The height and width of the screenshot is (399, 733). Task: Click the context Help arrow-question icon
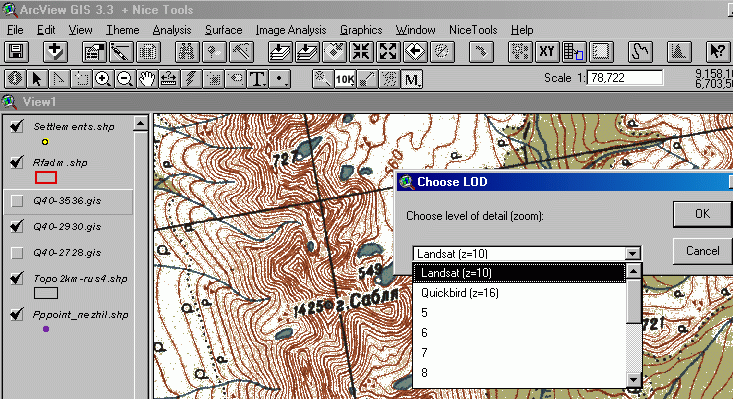[x=717, y=52]
